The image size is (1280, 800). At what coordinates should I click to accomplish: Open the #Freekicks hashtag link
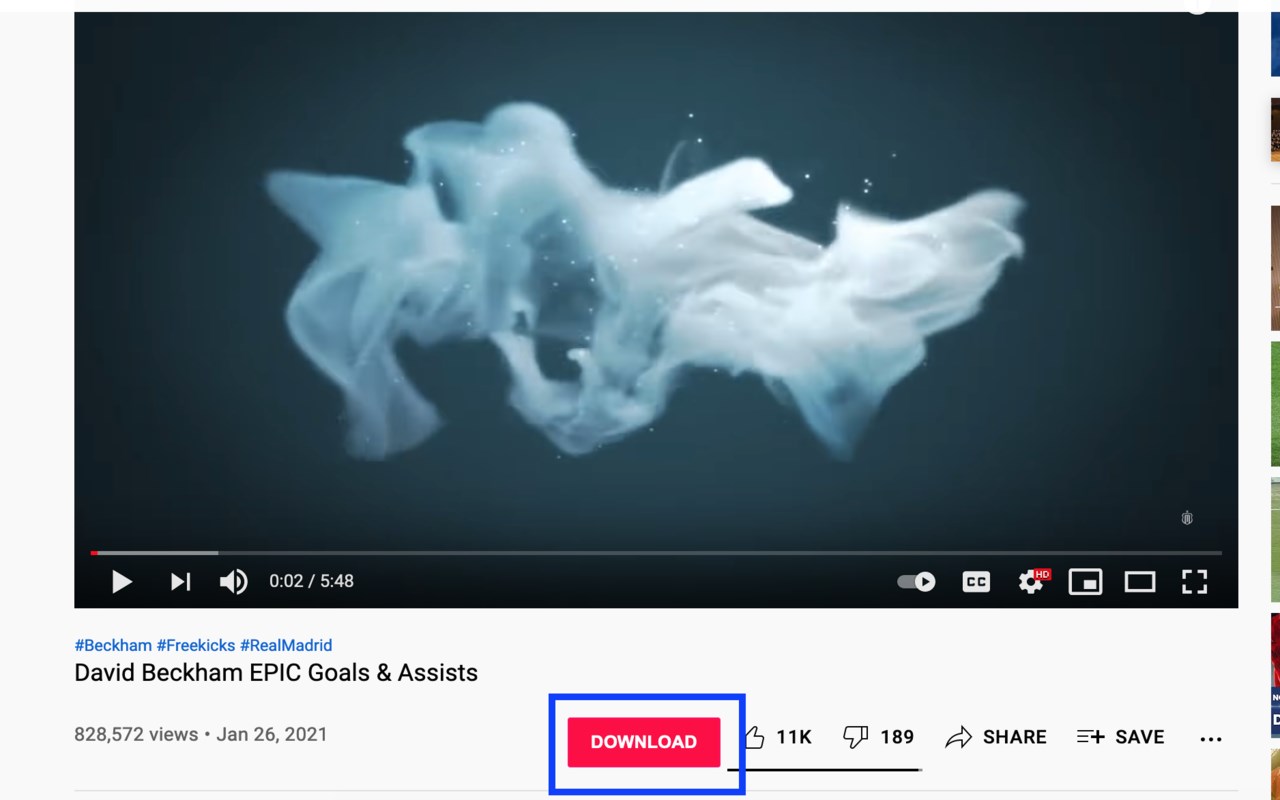(196, 645)
